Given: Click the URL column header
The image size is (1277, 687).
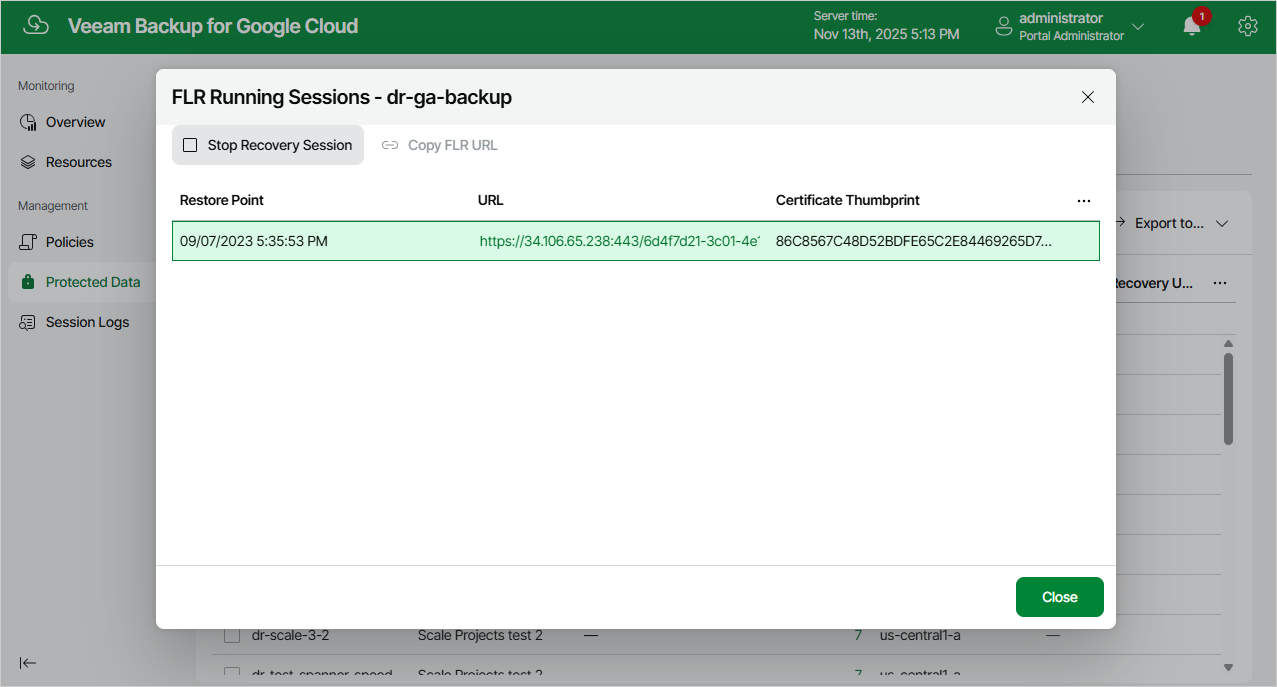Looking at the screenshot, I should 491,200.
